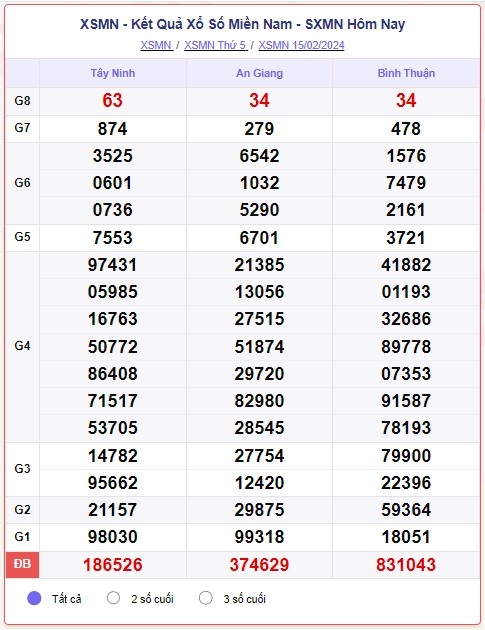Click An Giang G1 number 99318
This screenshot has width=485, height=630.
259,537
